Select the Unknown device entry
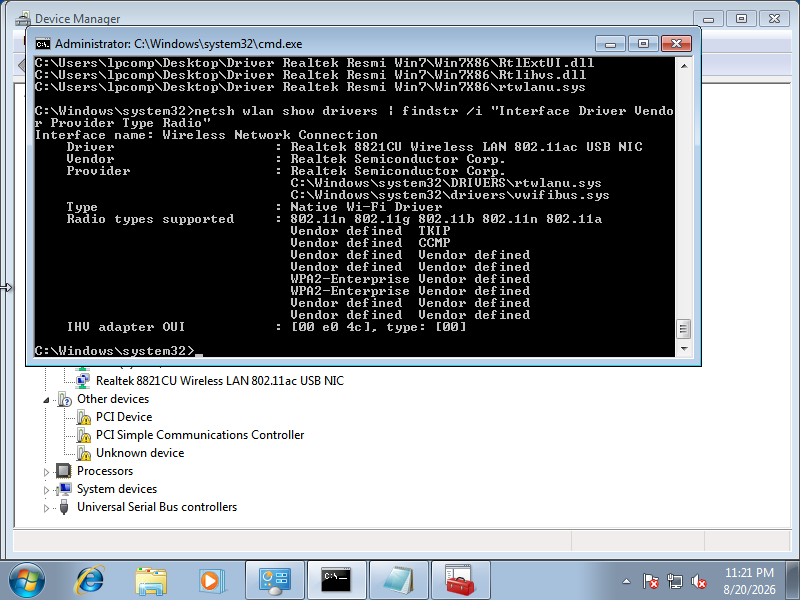800x600 pixels. tap(140, 453)
